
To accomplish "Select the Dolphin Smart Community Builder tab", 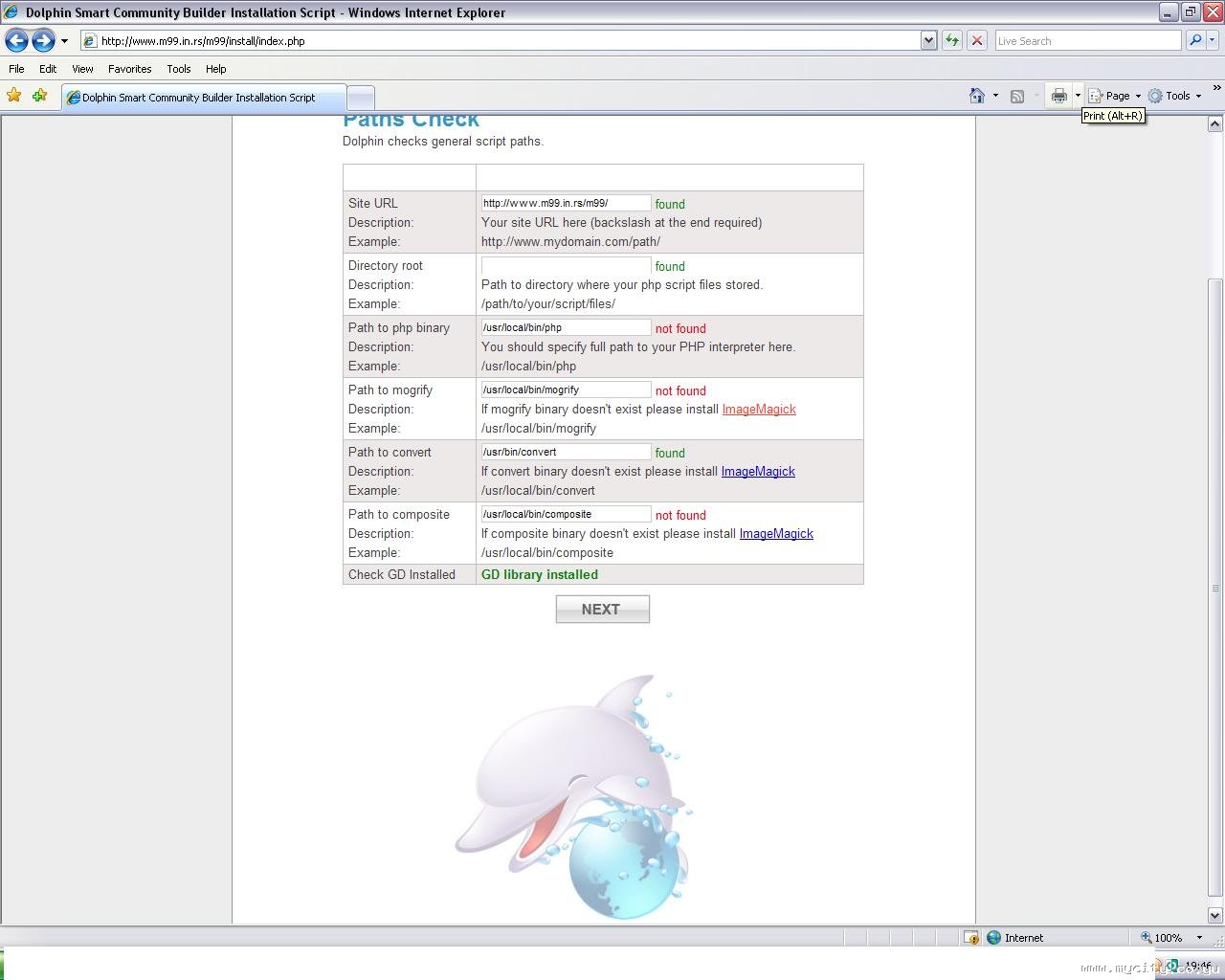I will click(203, 98).
